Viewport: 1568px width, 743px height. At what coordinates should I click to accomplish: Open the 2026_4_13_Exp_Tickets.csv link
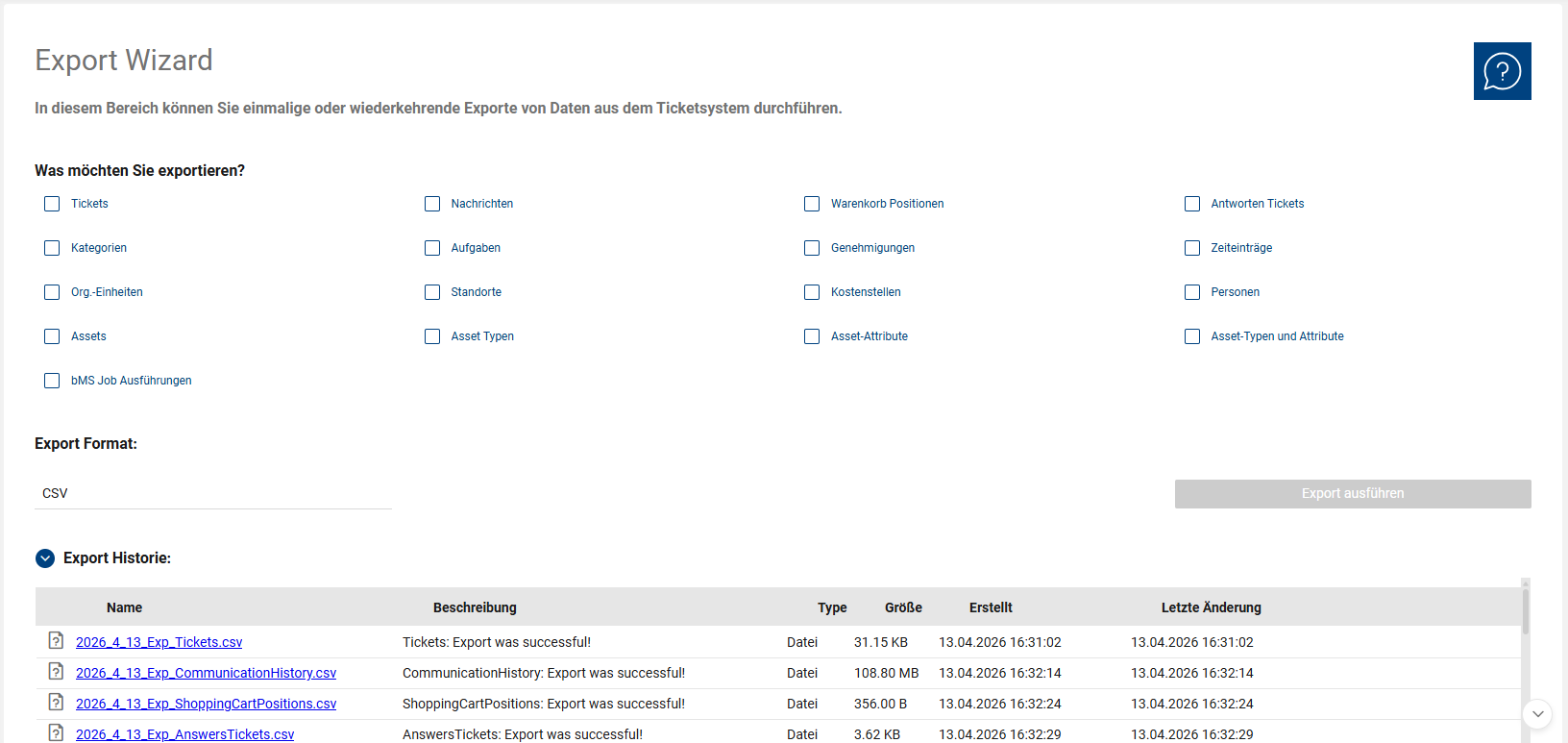pos(159,642)
